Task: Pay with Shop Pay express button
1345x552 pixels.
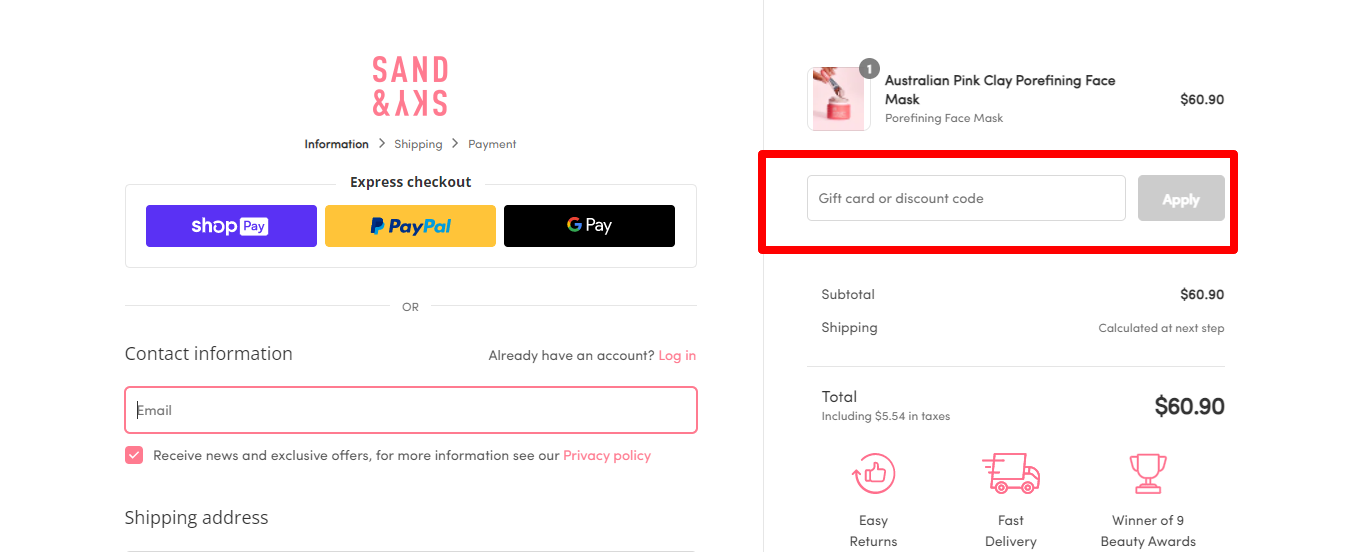Action: [231, 226]
